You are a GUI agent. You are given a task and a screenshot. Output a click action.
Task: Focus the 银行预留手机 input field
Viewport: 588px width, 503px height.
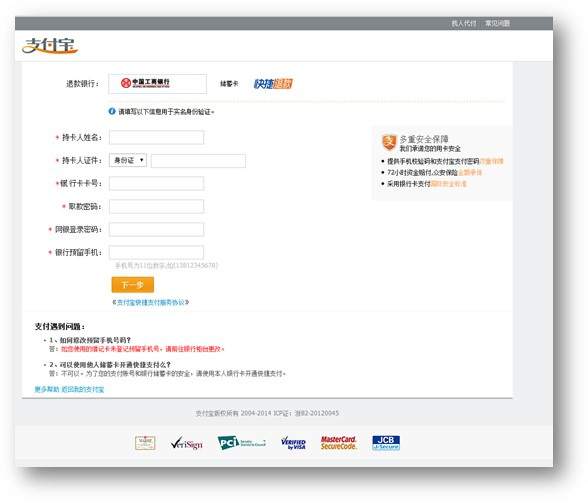coord(156,252)
